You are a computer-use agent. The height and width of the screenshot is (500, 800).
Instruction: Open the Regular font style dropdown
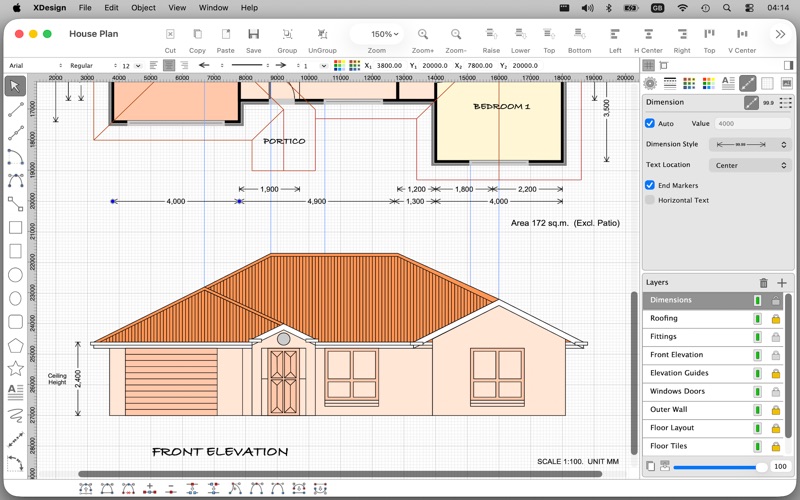[x=93, y=66]
